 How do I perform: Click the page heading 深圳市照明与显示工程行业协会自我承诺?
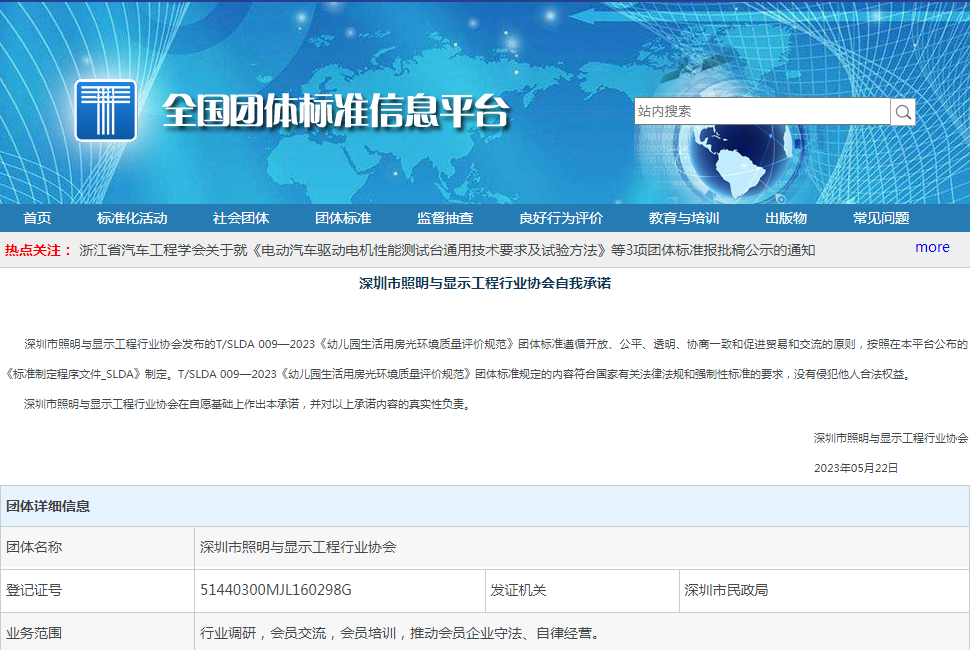(x=485, y=283)
